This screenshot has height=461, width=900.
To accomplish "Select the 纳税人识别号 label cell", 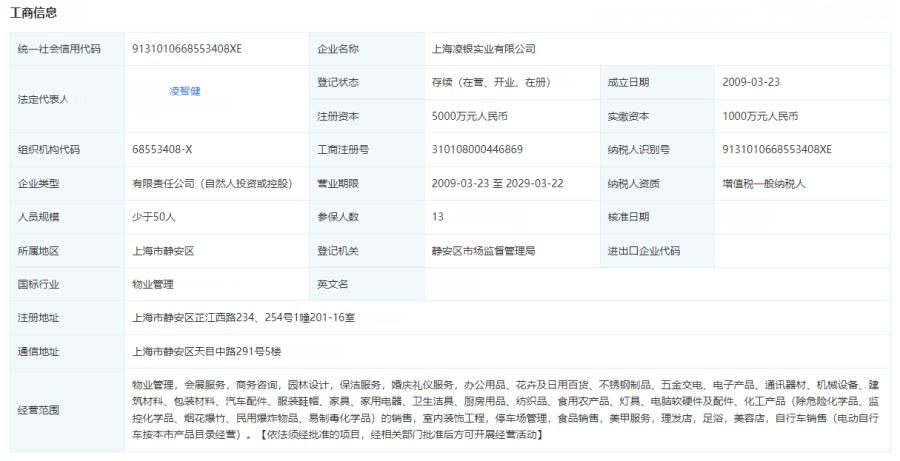I will [x=658, y=150].
